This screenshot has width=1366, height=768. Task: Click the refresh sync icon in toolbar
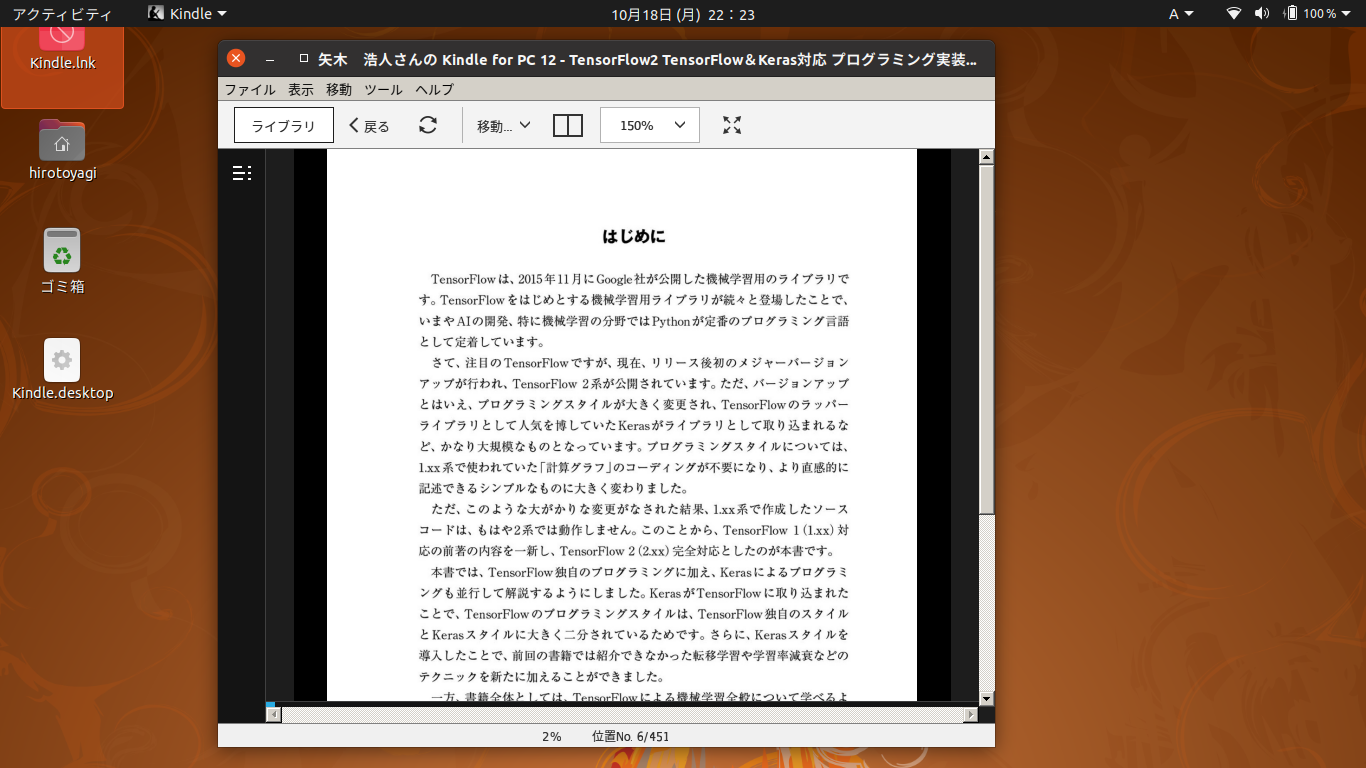tap(428, 125)
